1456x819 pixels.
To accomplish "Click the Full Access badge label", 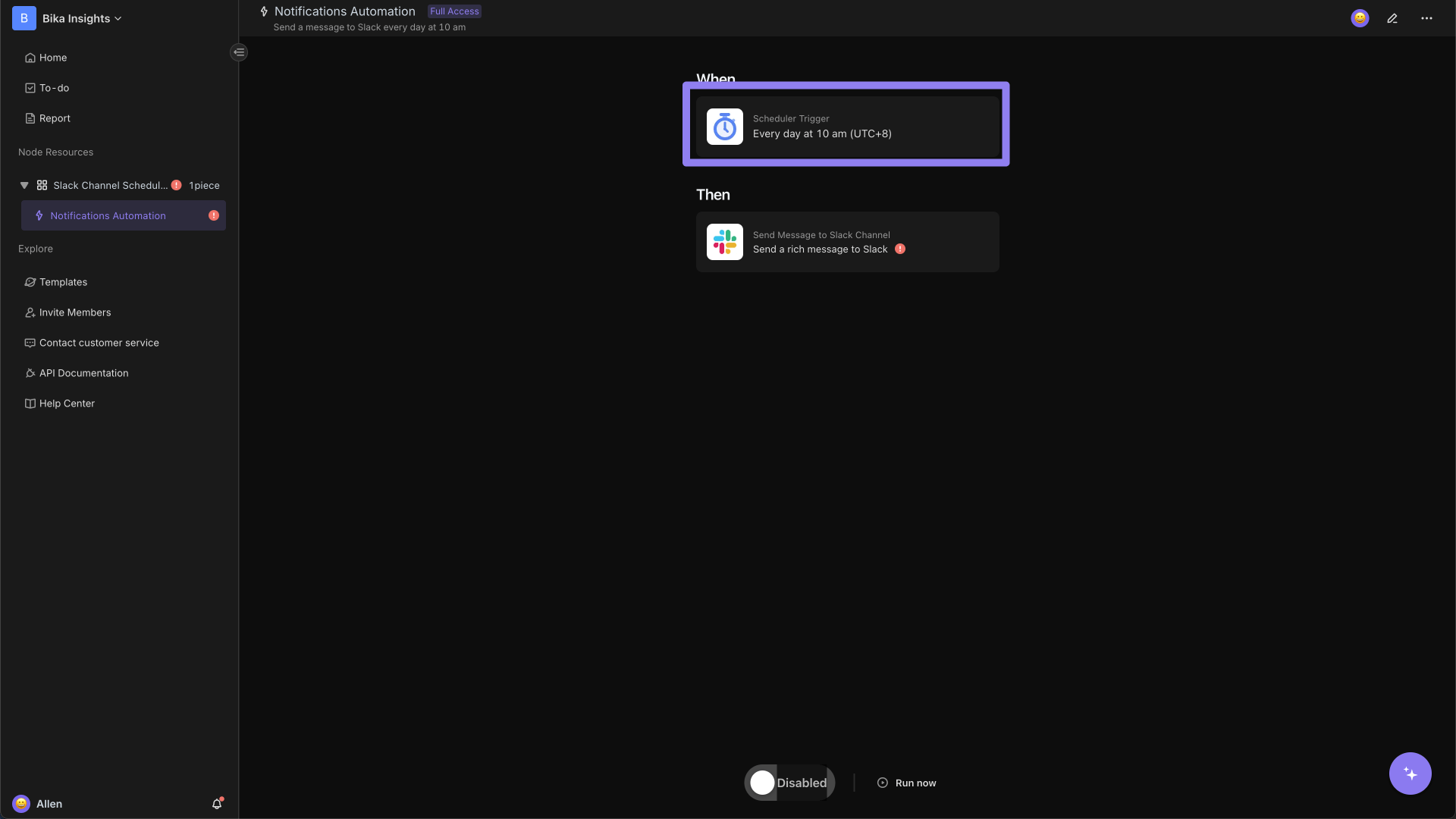I will 454,12.
